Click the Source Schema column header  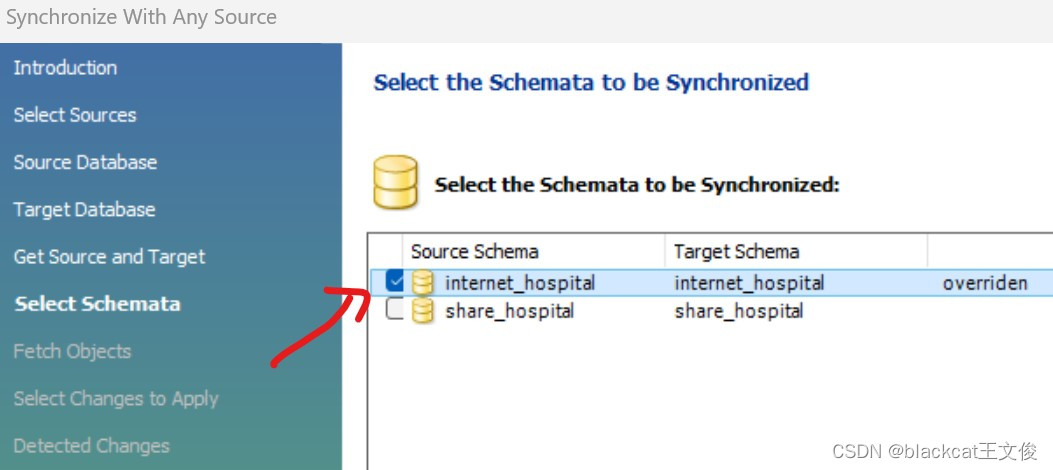pos(475,251)
